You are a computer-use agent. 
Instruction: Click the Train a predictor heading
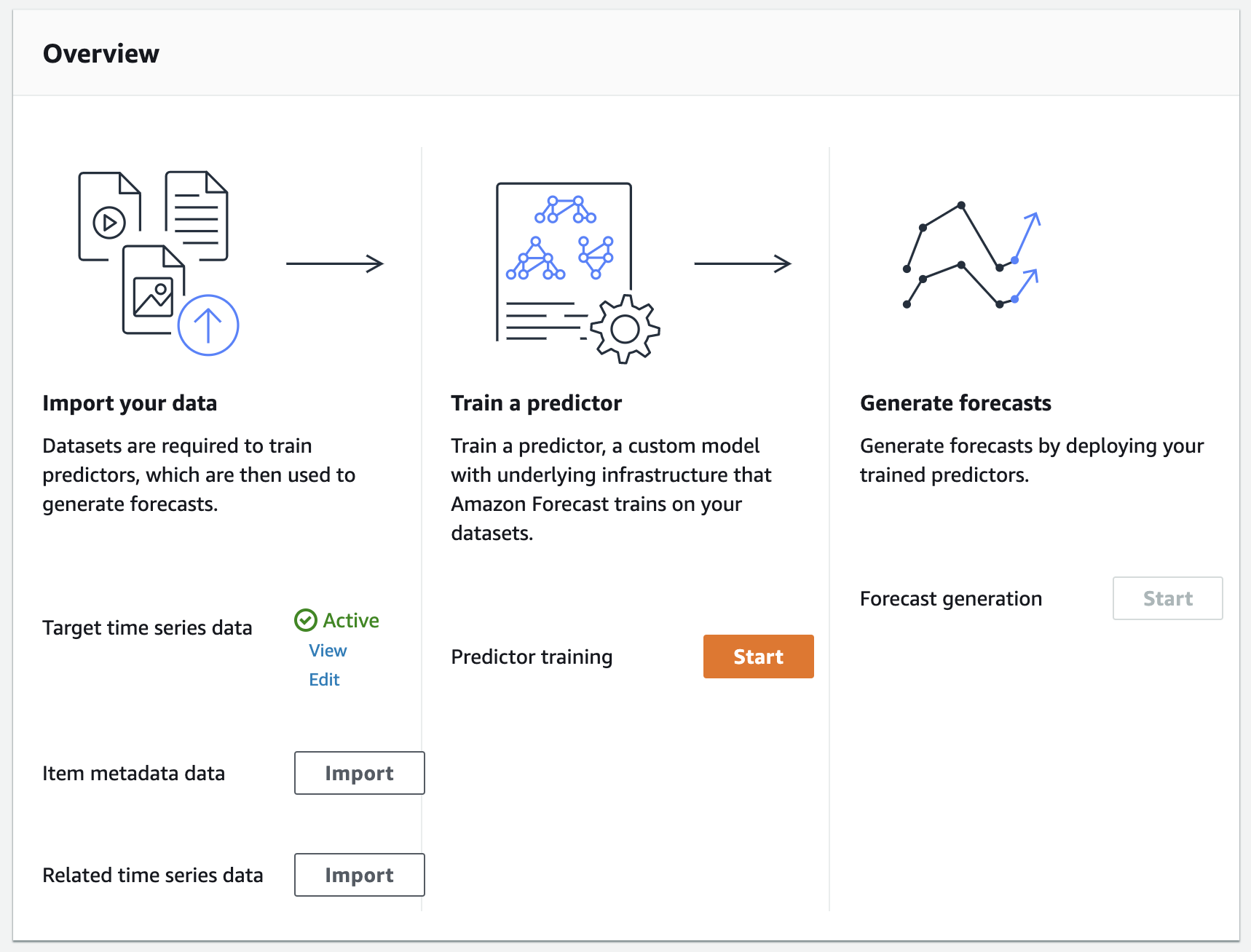point(536,403)
